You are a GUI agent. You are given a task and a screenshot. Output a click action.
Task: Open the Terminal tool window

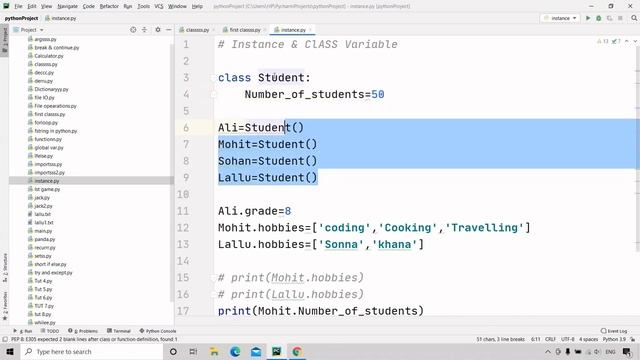coord(119,331)
